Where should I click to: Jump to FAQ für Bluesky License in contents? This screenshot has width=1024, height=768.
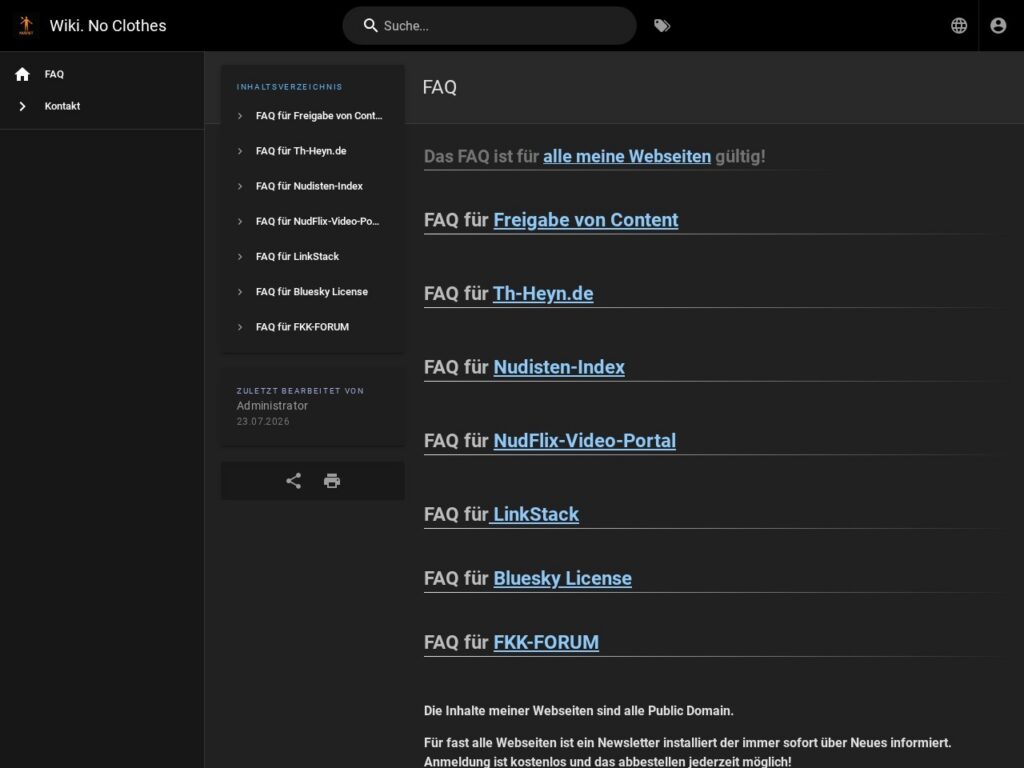312,292
